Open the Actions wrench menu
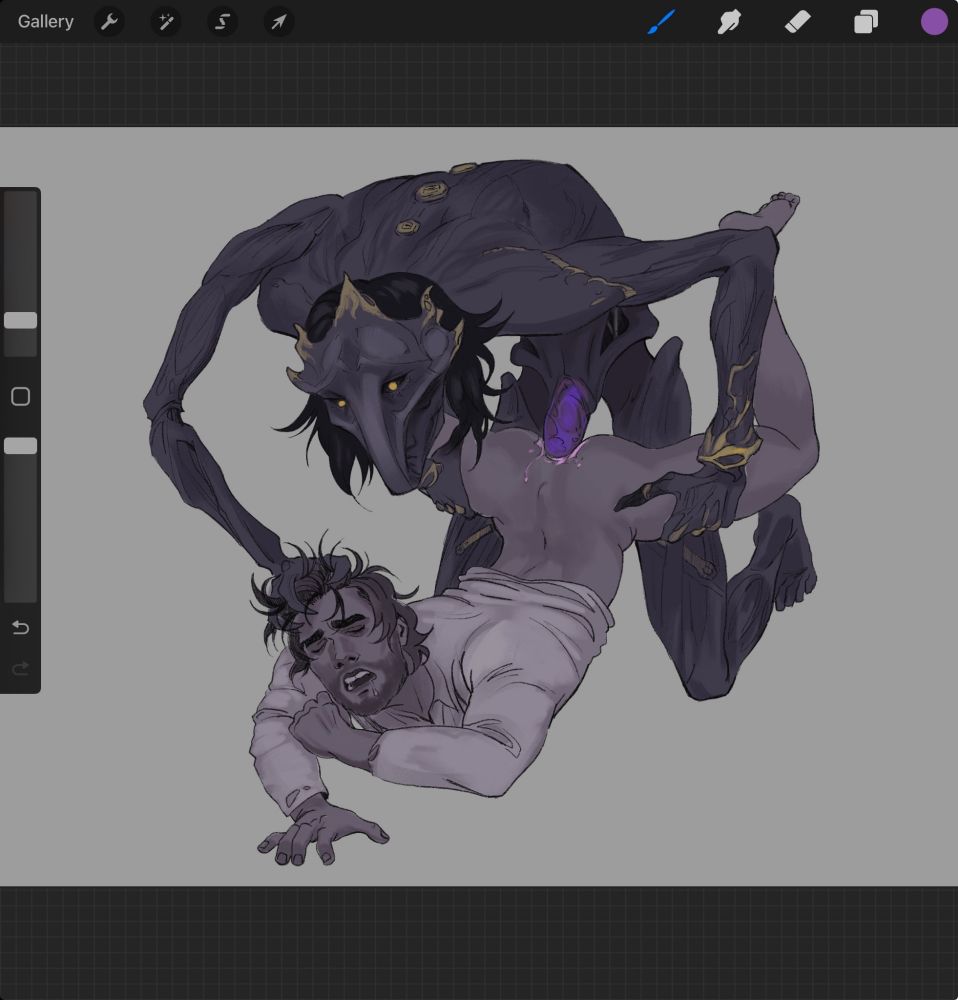 click(109, 22)
